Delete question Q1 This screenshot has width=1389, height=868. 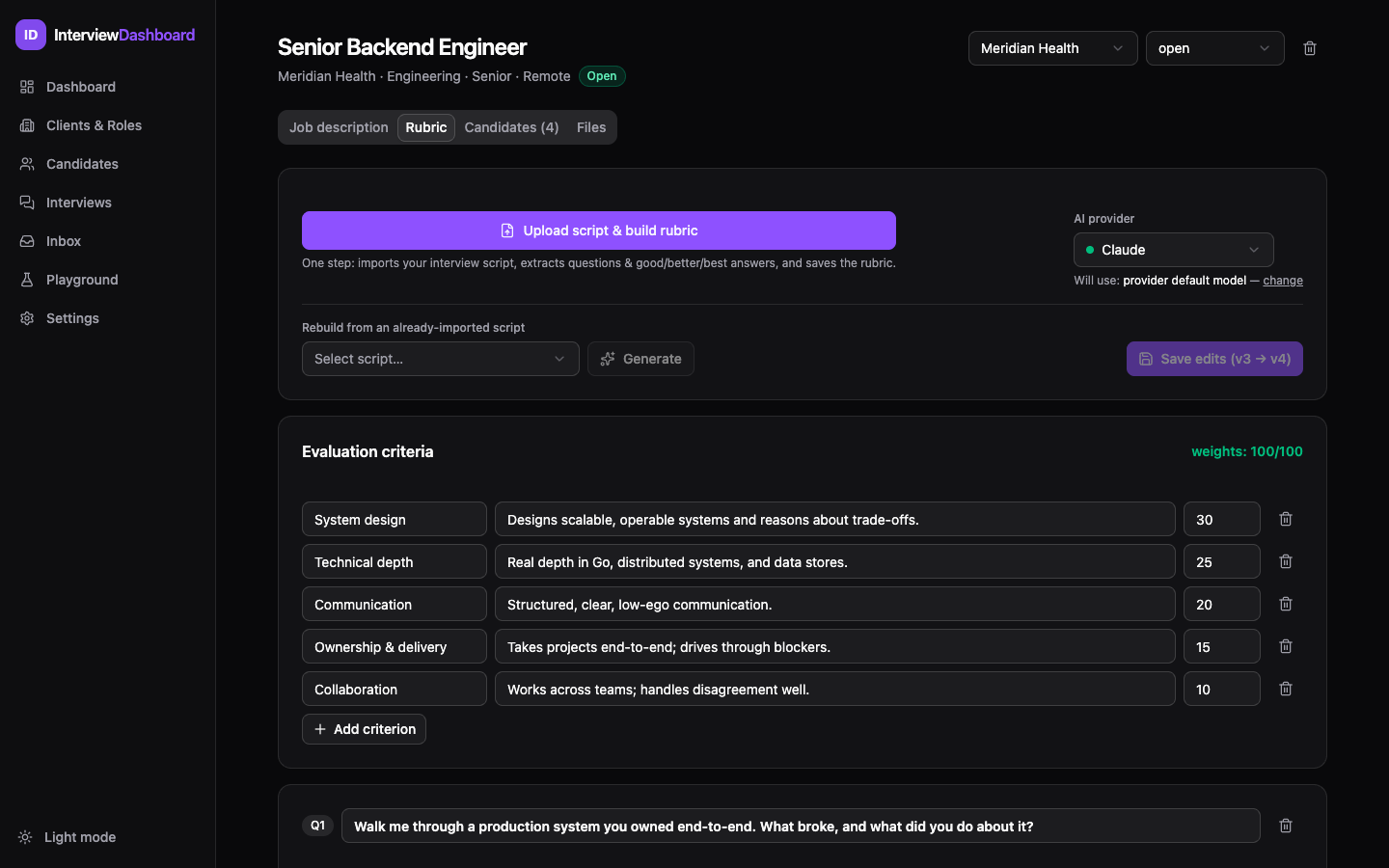tap(1286, 826)
